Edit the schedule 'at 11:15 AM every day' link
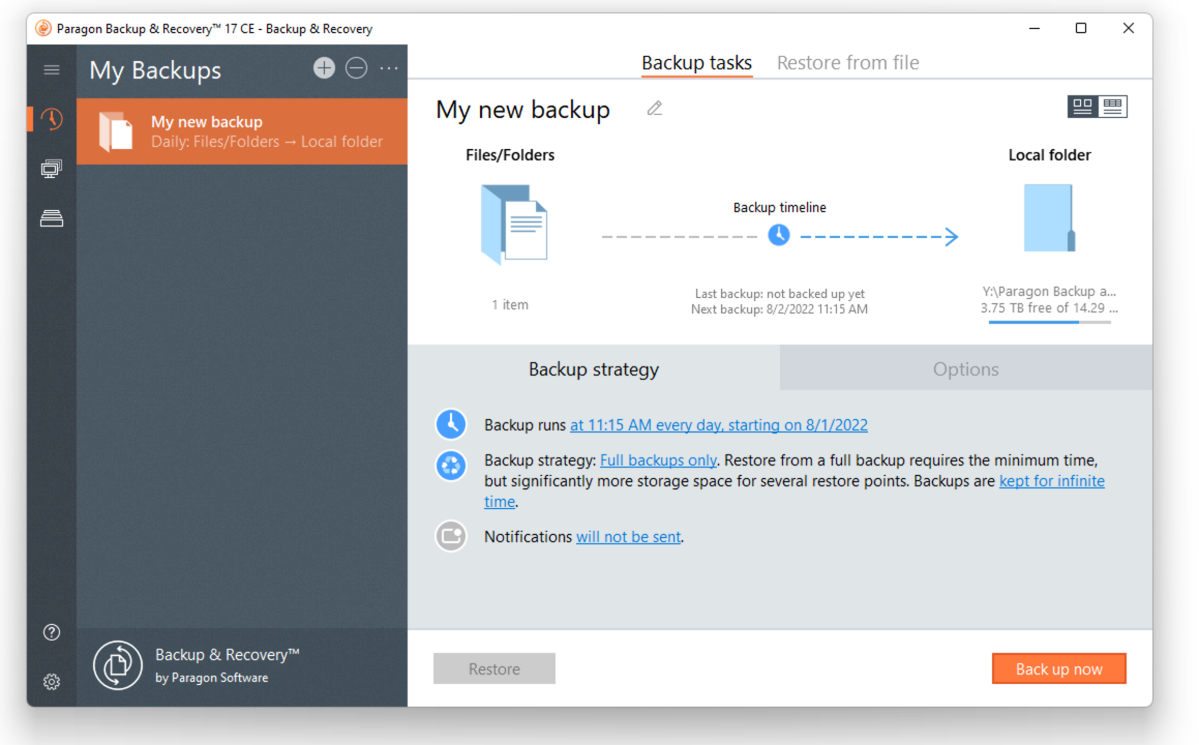Viewport: 1199px width, 745px height. [719, 425]
